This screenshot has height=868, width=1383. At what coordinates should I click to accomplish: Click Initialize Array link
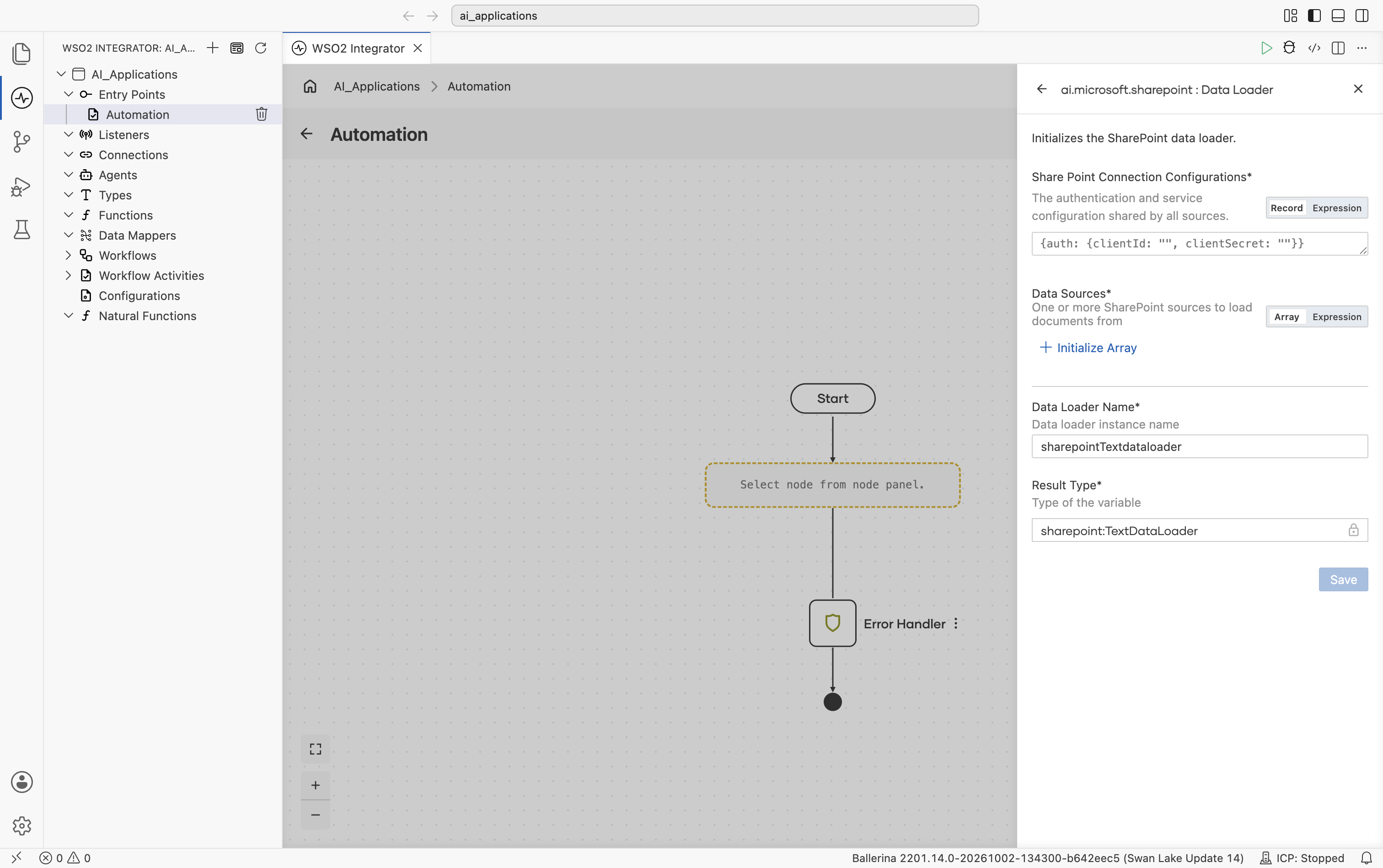click(x=1088, y=348)
